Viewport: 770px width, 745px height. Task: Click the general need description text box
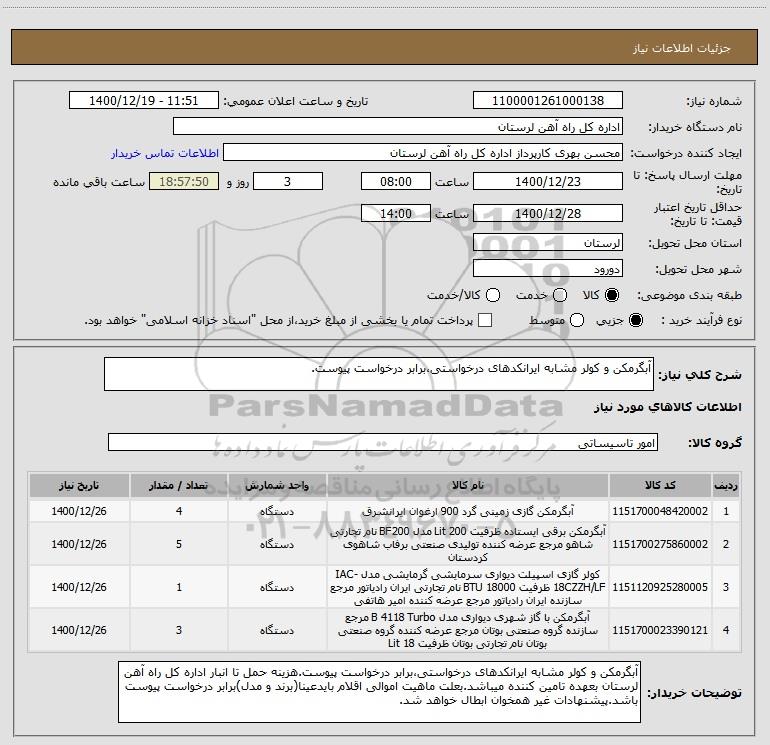pyautogui.click(x=379, y=374)
